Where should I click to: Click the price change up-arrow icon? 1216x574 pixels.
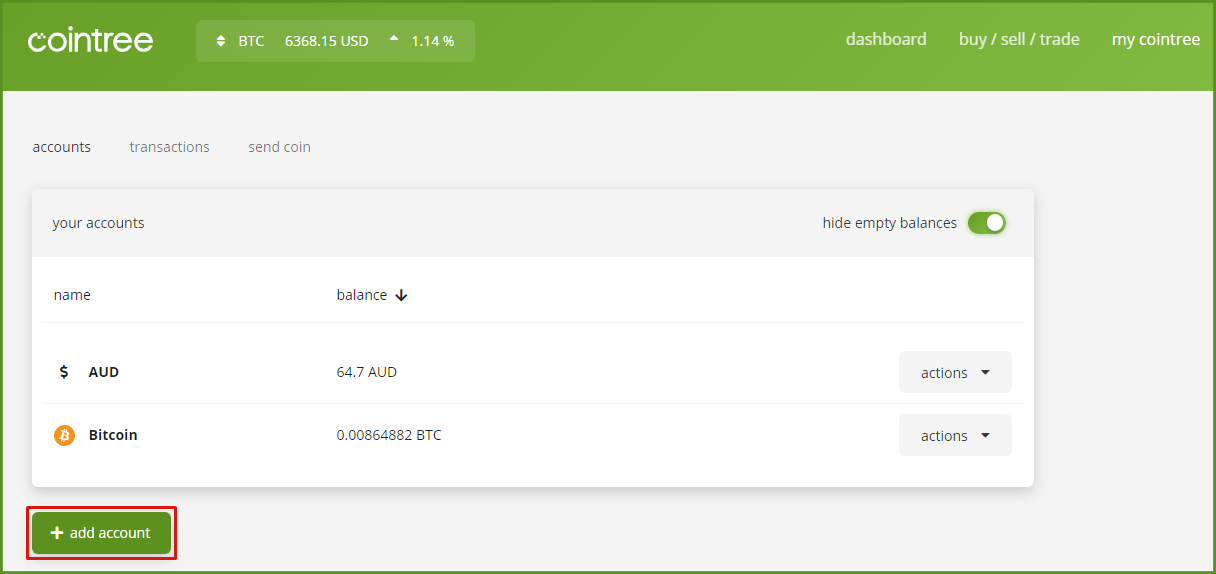394,39
